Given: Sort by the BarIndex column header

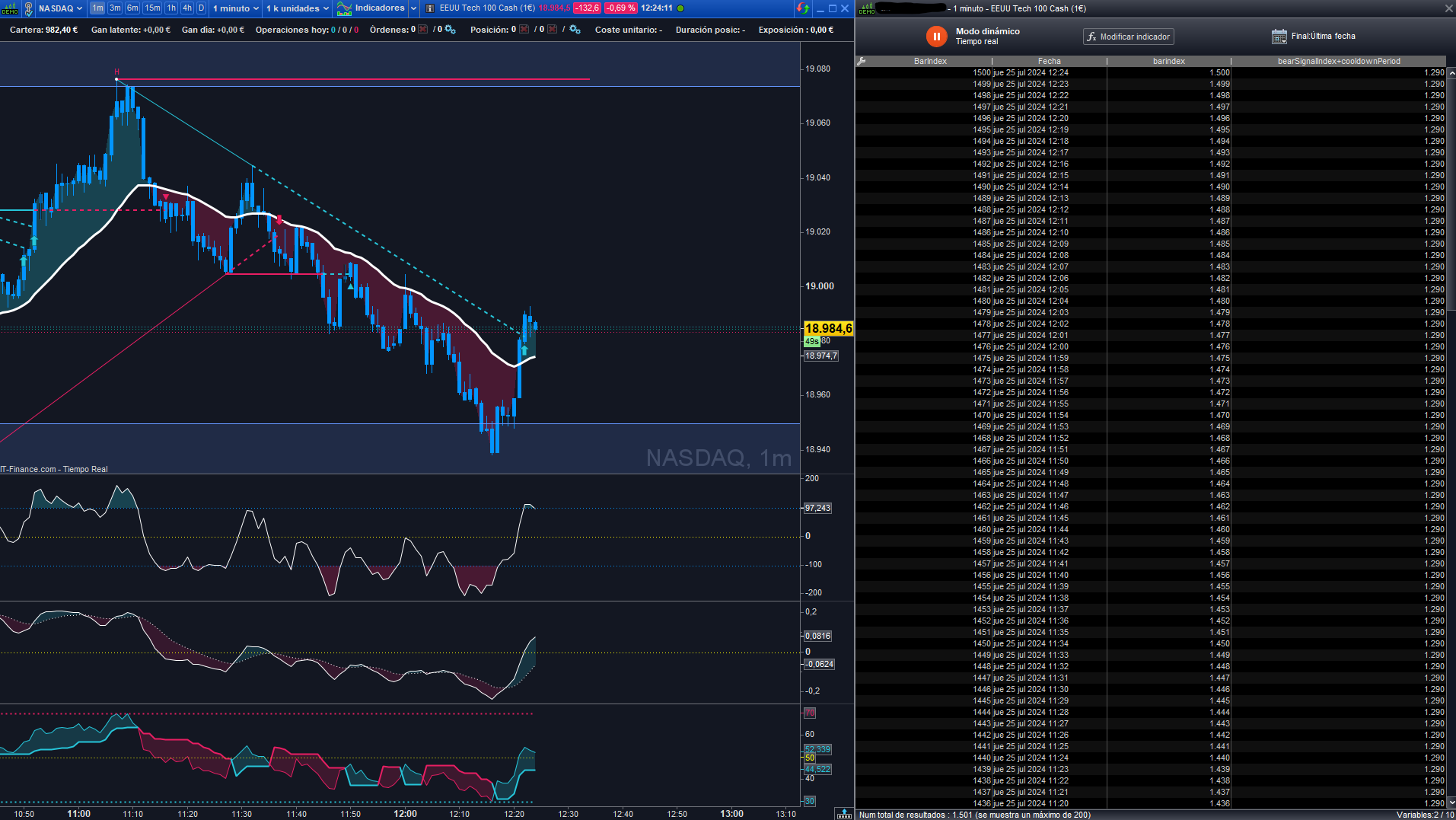Looking at the screenshot, I should [930, 61].
